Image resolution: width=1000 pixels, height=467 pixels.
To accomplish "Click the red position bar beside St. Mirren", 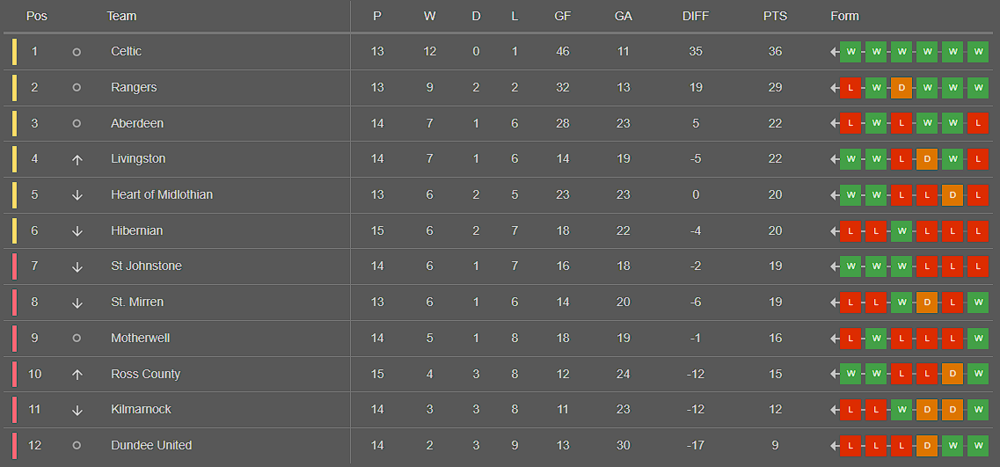I will [x=14, y=302].
